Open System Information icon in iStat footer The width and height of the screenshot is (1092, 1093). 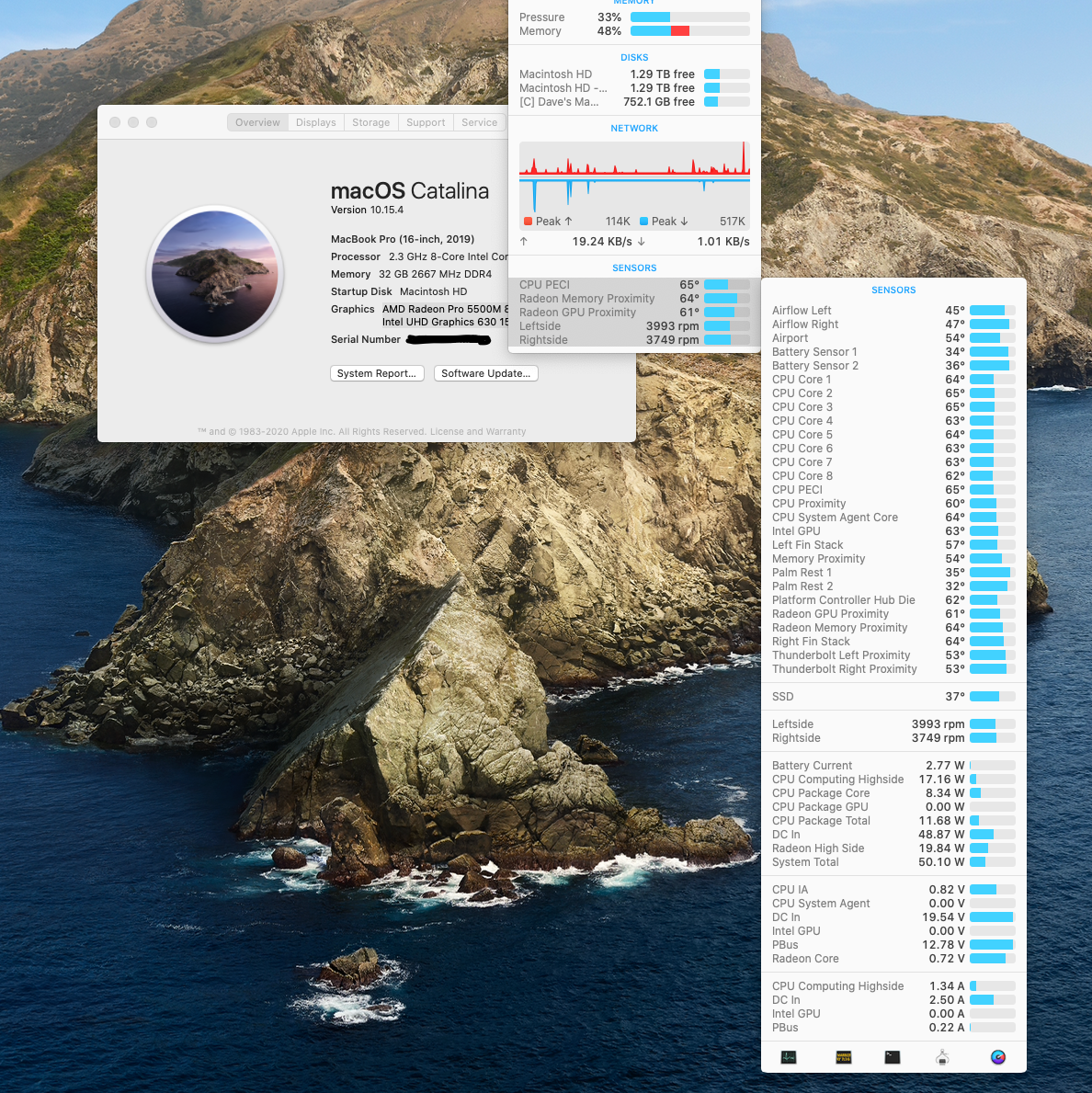pyautogui.click(x=942, y=1057)
